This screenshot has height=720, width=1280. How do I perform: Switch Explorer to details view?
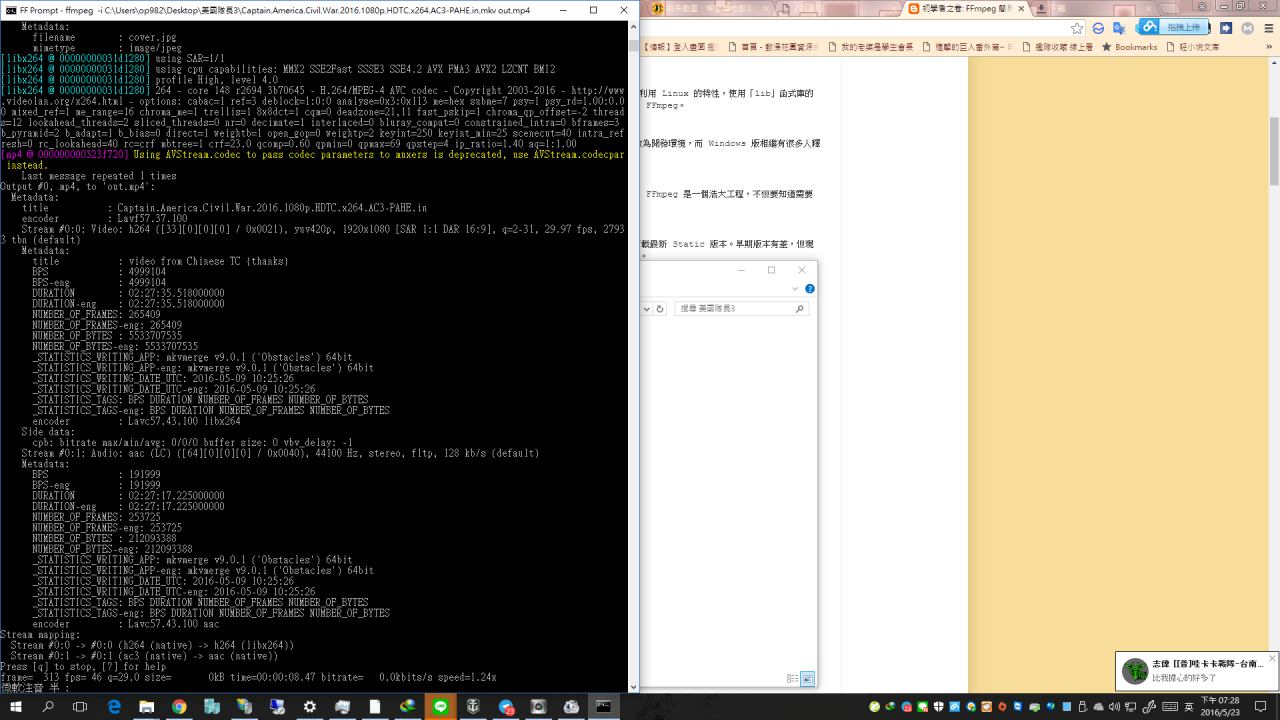tap(793, 679)
